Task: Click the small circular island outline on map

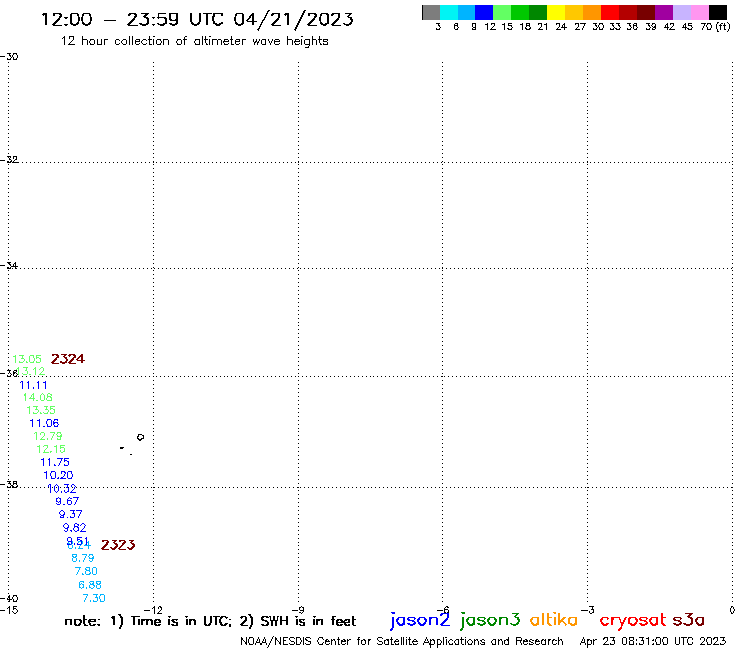Action: (140, 437)
